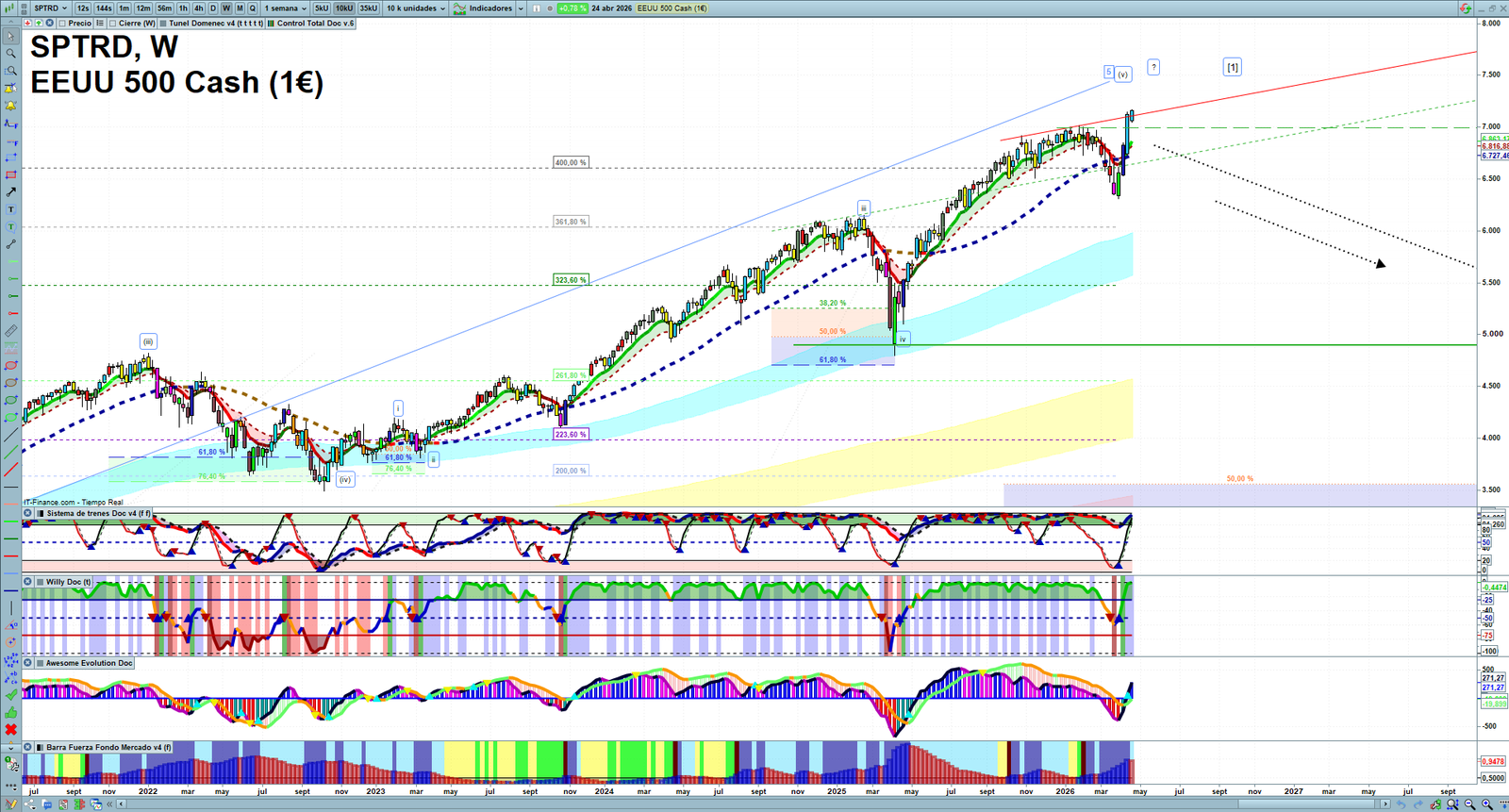Screen dimensions: 1509x812
Task: Open the SPTRD symbol dropdown
Action: pyautogui.click(x=51, y=8)
